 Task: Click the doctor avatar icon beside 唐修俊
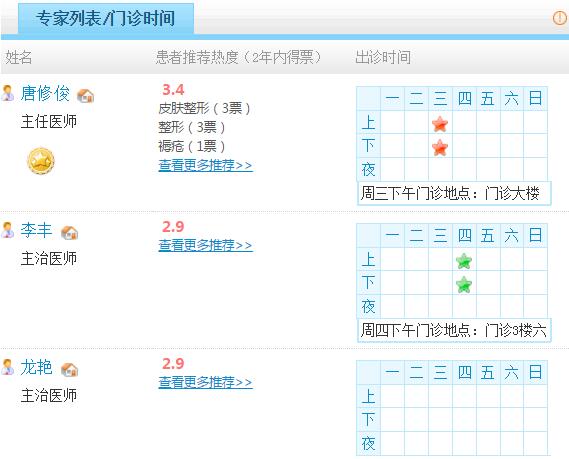pos(8,93)
